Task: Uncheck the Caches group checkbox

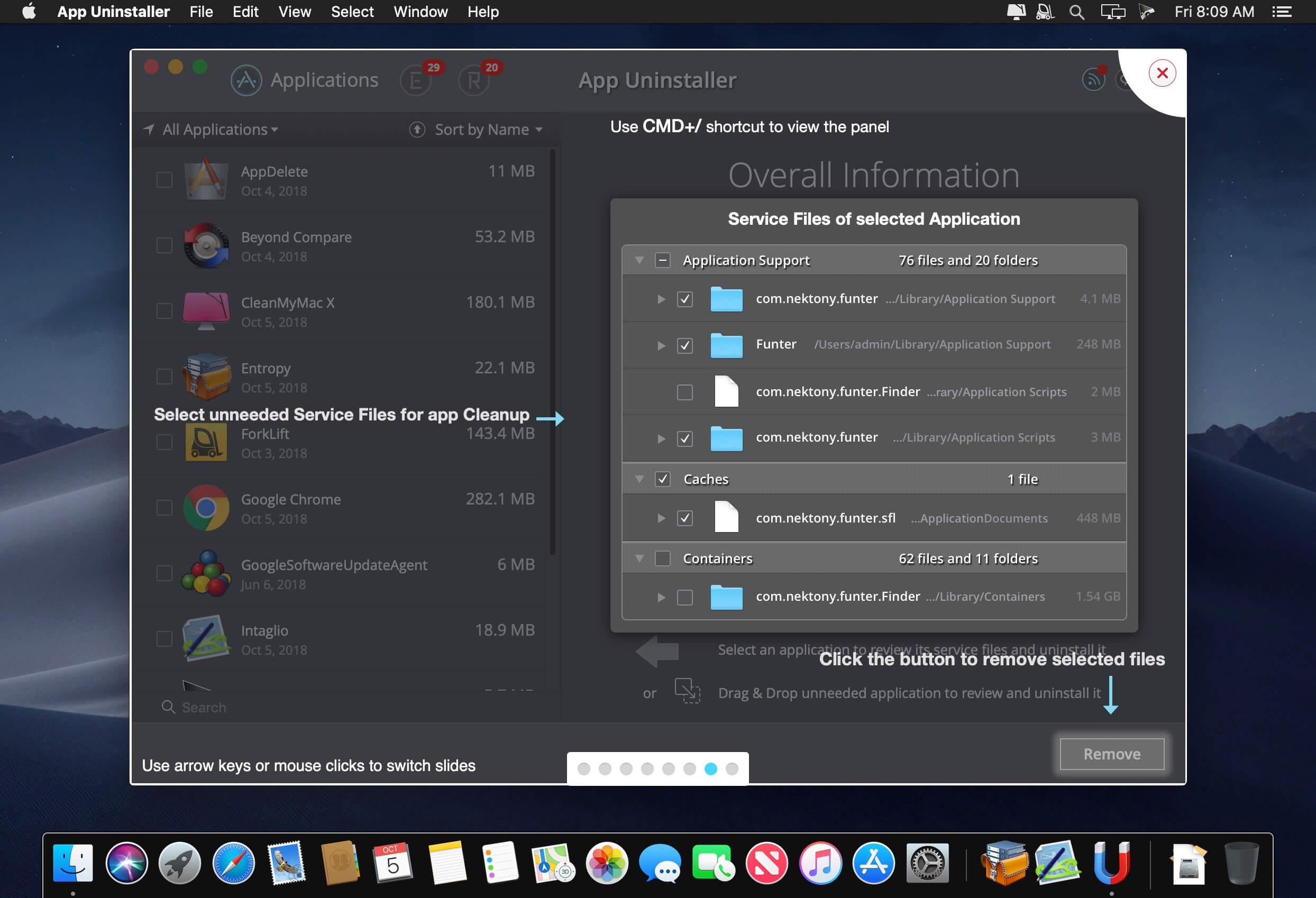Action: click(663, 479)
